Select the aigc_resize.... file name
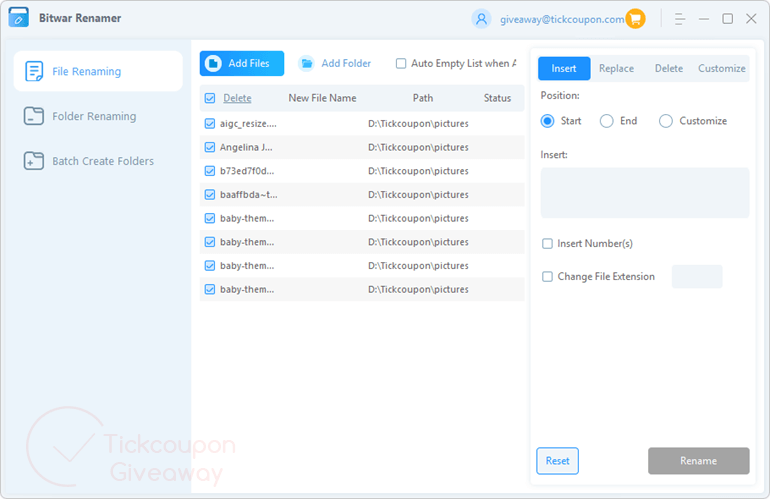This screenshot has width=770, height=499. coord(248,124)
